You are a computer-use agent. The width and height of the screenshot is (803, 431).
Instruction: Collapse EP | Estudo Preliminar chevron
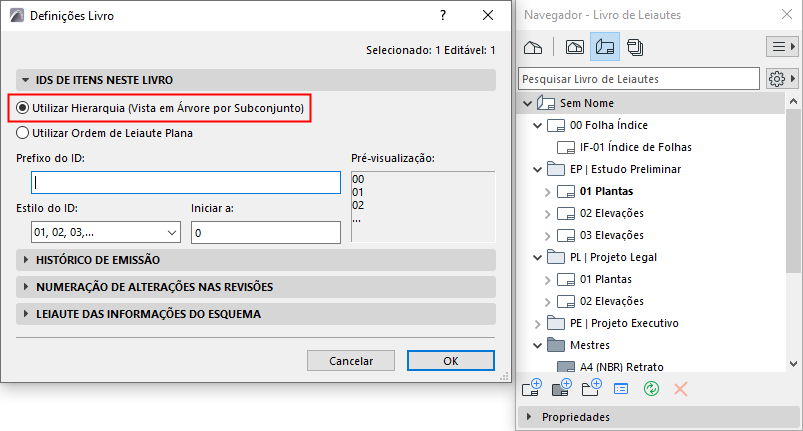click(x=537, y=169)
